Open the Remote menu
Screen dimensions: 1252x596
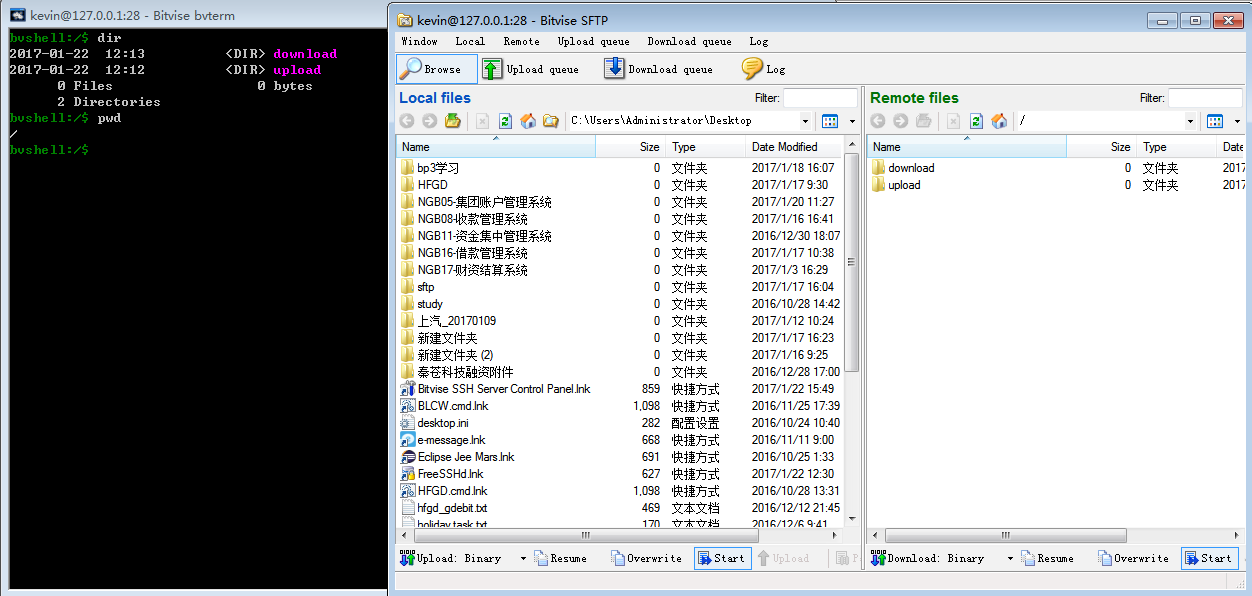[x=521, y=41]
